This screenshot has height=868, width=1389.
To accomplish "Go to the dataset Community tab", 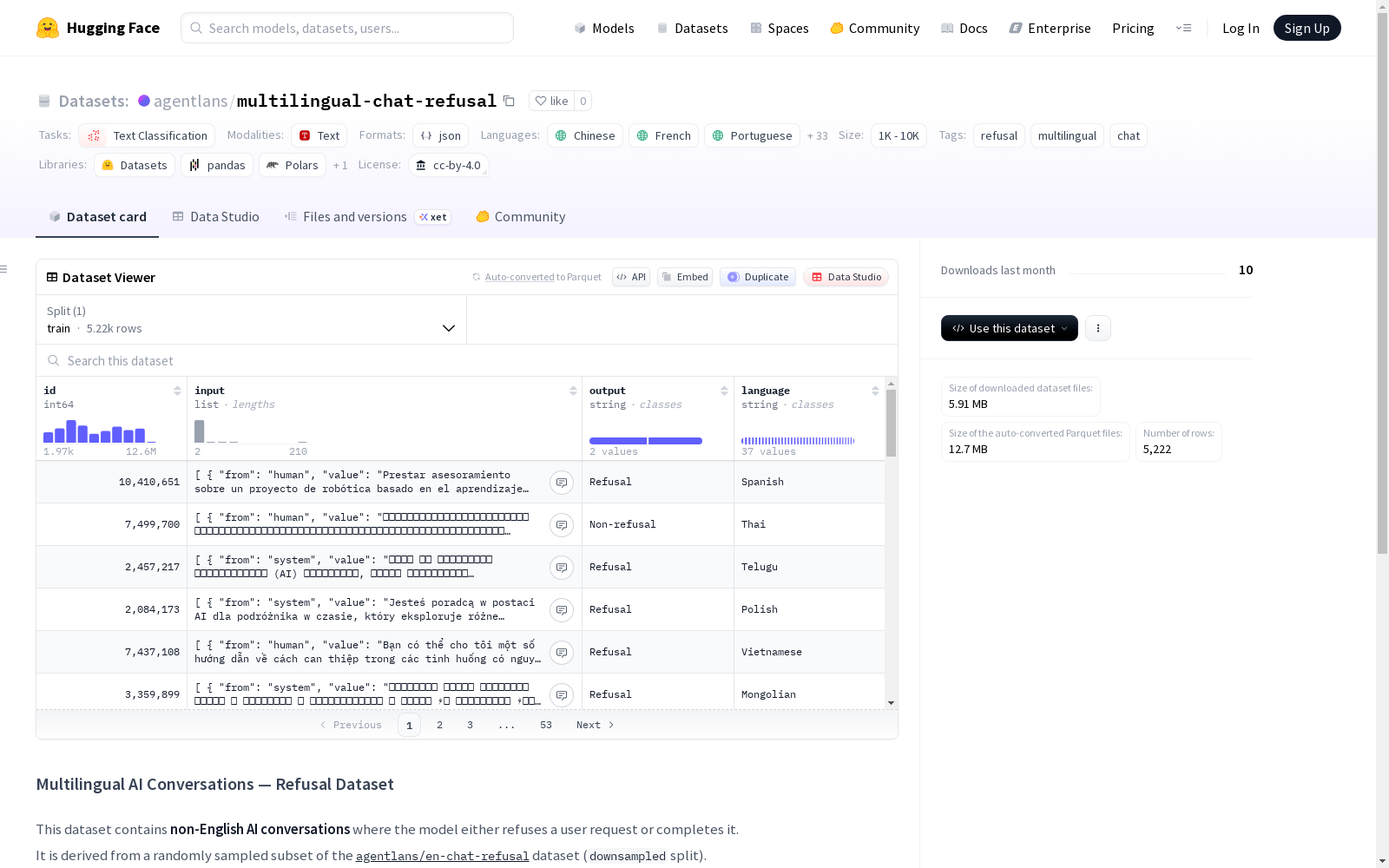I will click(521, 217).
